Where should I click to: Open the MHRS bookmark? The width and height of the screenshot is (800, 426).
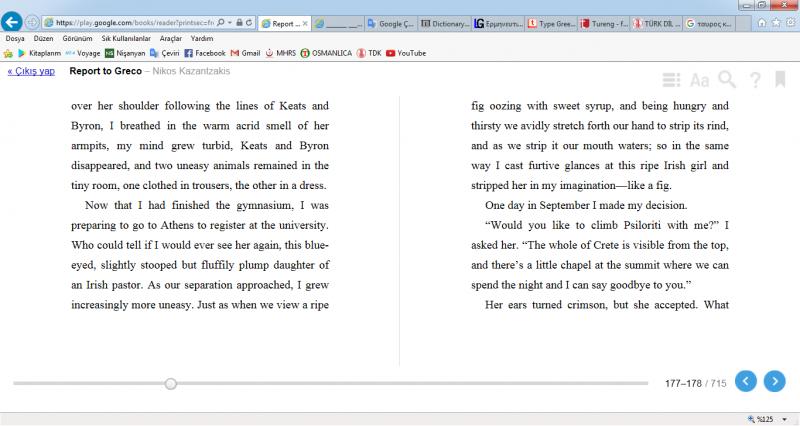281,53
